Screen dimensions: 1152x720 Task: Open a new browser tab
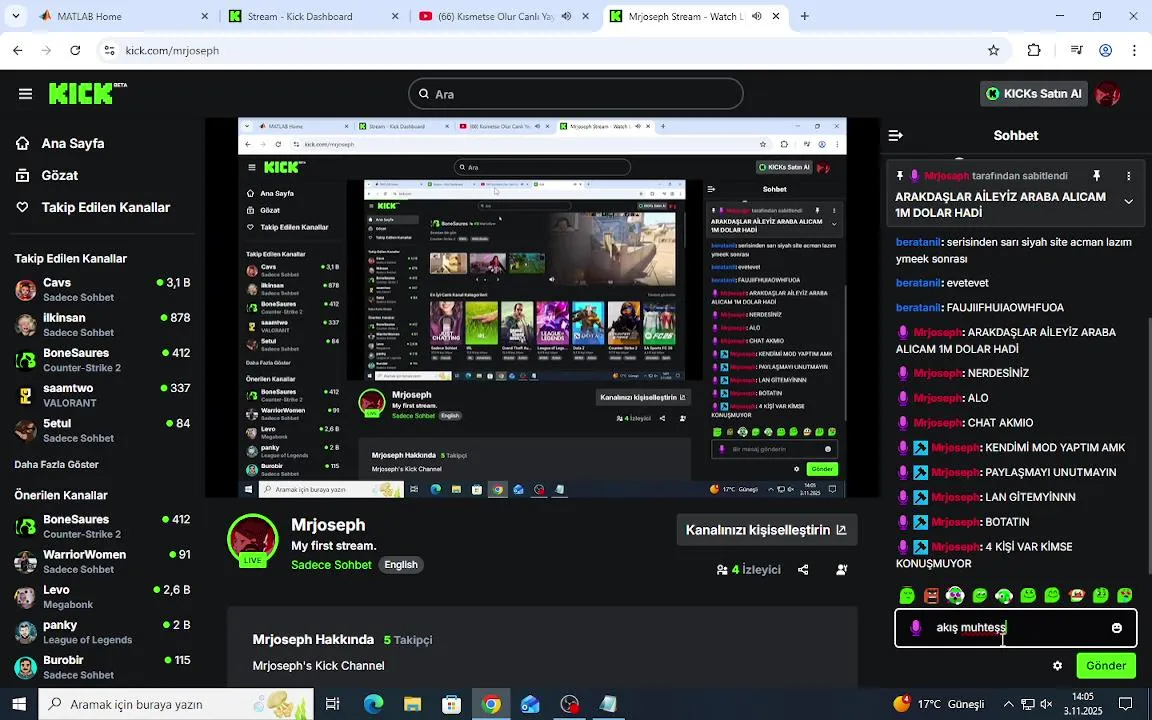(x=804, y=16)
